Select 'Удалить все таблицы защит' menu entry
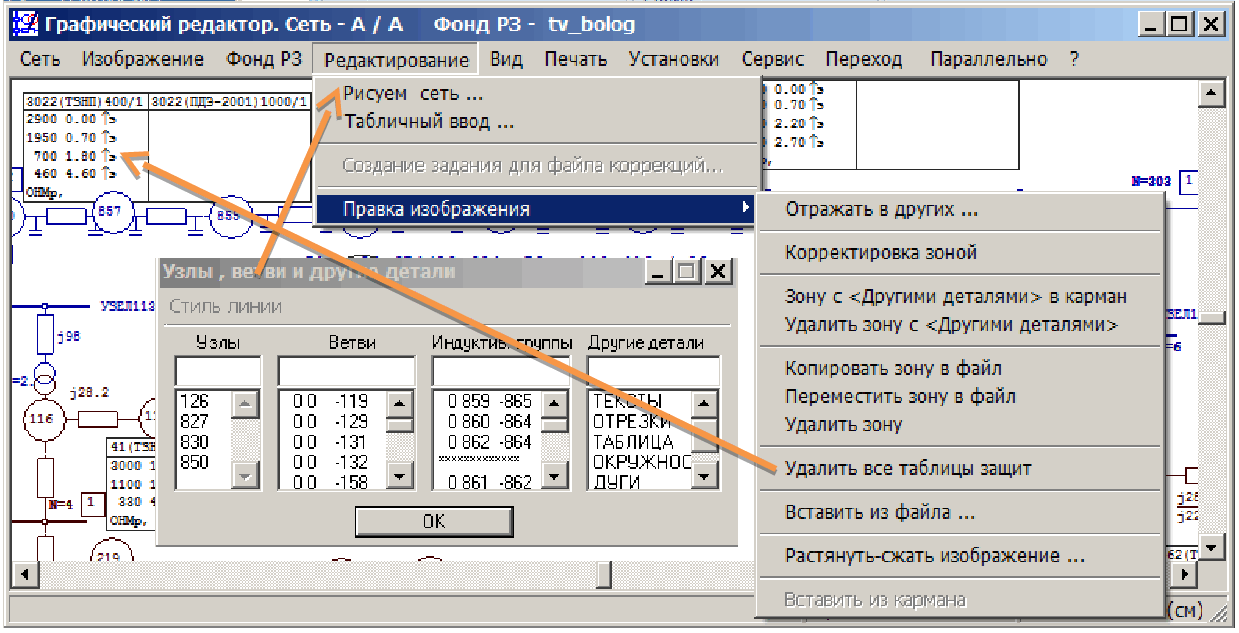 (908, 468)
